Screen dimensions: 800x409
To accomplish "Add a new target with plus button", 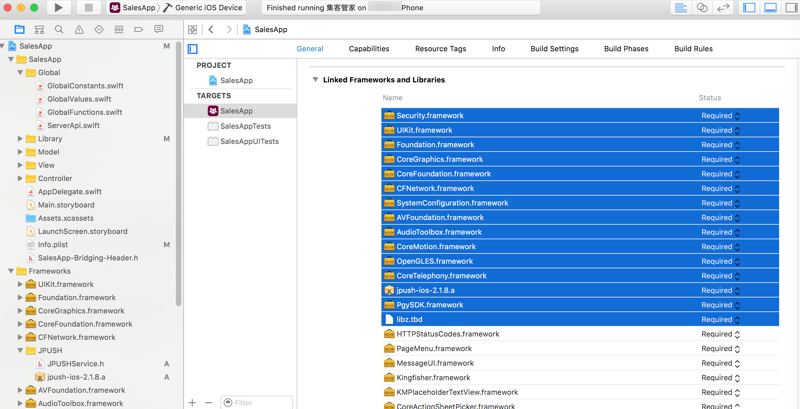I will click(x=192, y=402).
